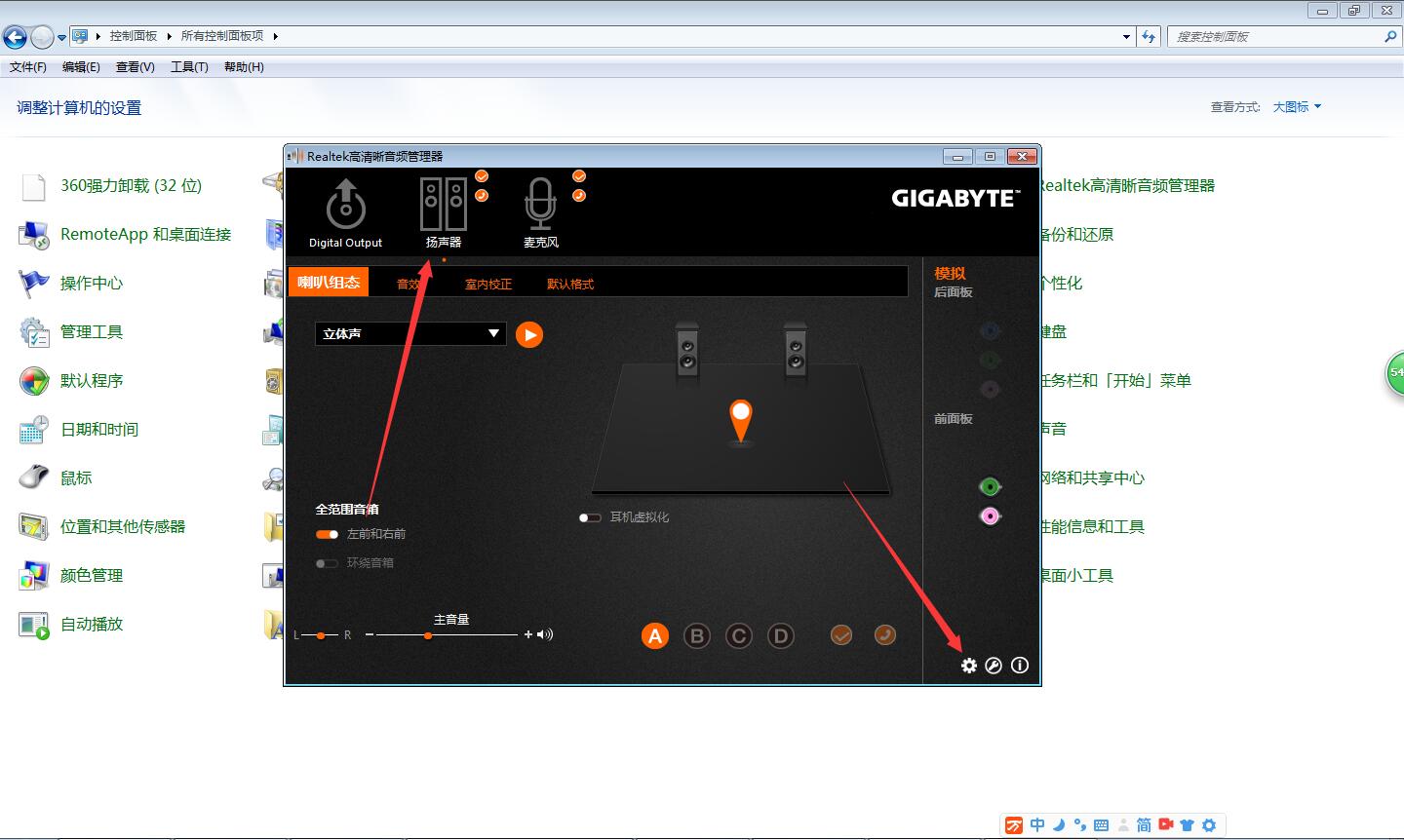Play the speaker test with orange play button
Image resolution: width=1404 pixels, height=840 pixels.
[529, 334]
